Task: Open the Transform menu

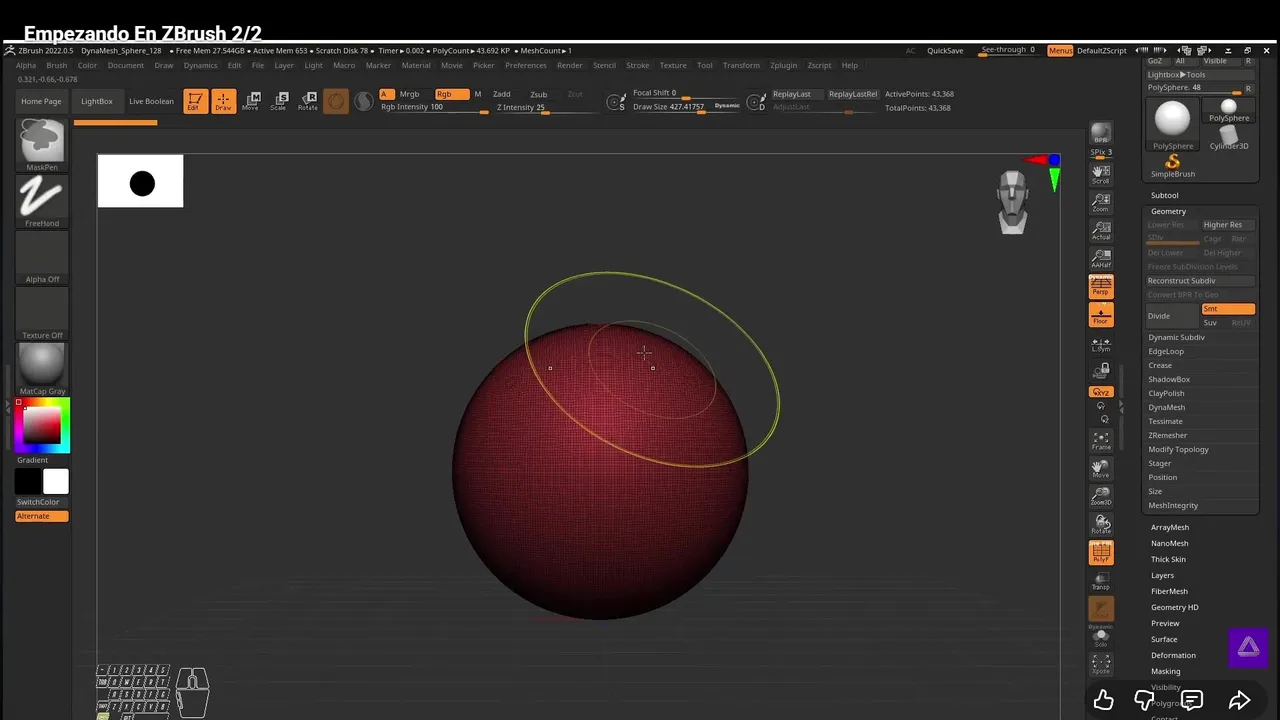Action: (741, 65)
